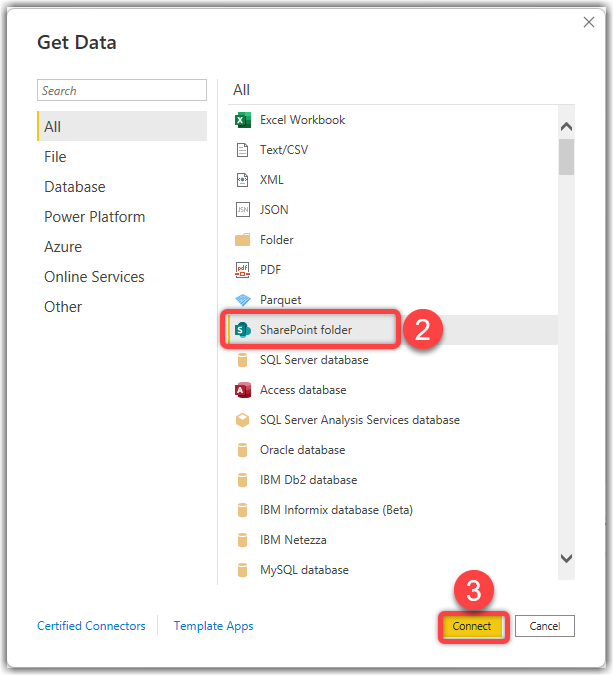The width and height of the screenshot is (614, 676).
Task: Open the Certified Connectors link
Action: (x=91, y=626)
